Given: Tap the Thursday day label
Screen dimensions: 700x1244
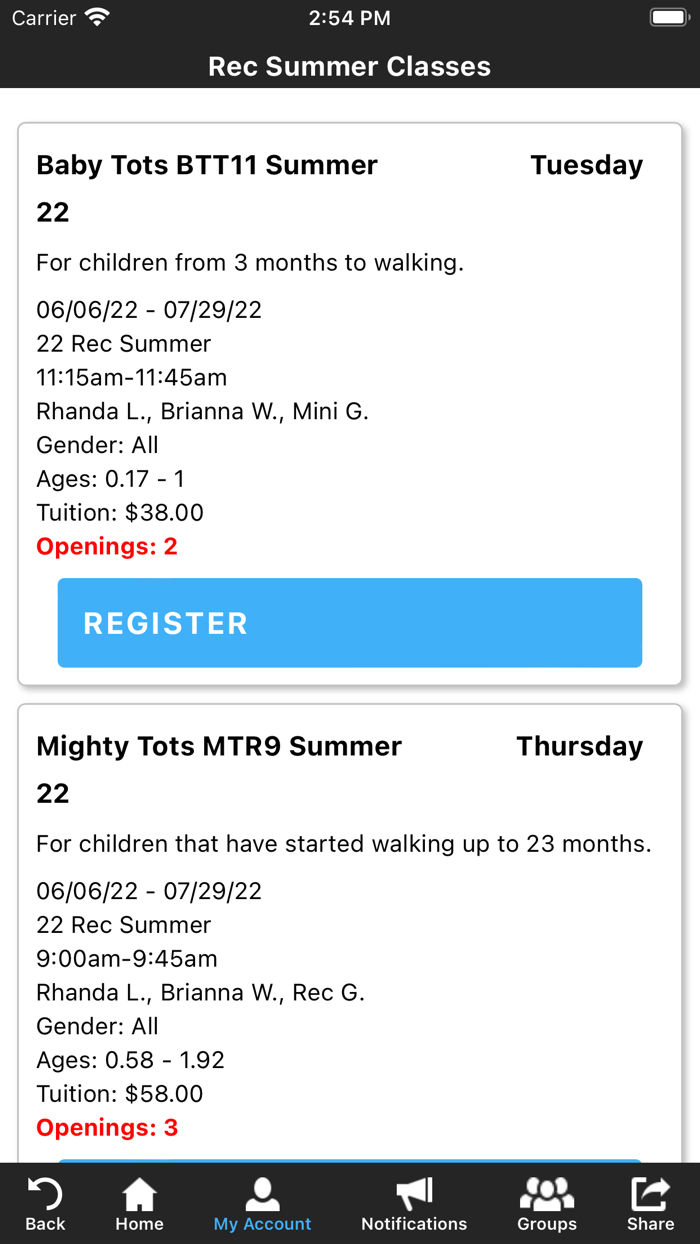Looking at the screenshot, I should (x=579, y=747).
